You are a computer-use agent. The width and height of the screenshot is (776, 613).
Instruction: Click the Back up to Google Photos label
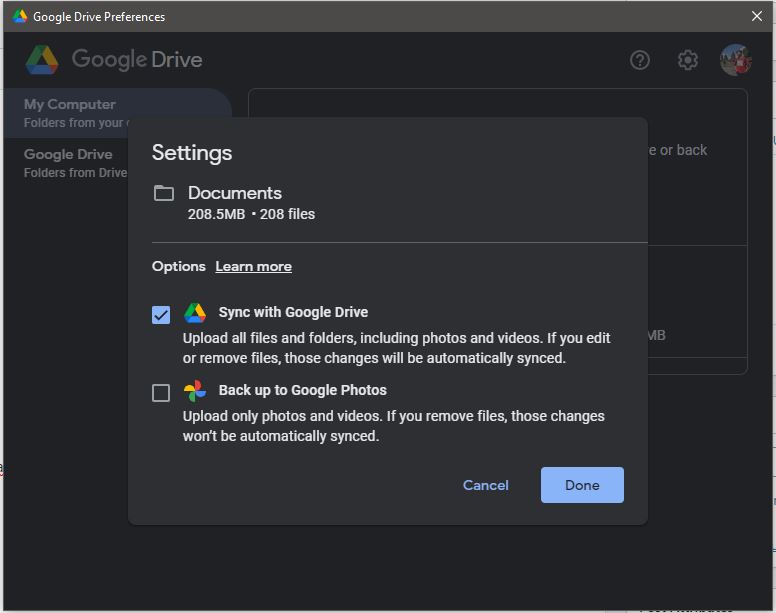tap(303, 390)
